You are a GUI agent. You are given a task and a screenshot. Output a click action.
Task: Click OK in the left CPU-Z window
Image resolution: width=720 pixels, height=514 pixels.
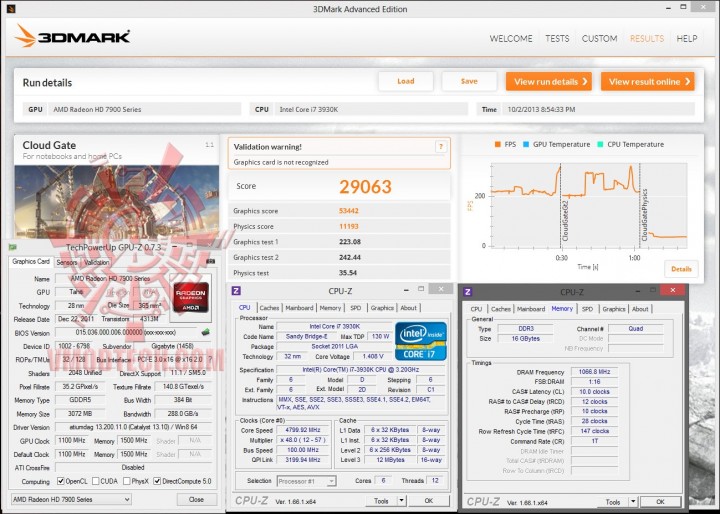(428, 501)
